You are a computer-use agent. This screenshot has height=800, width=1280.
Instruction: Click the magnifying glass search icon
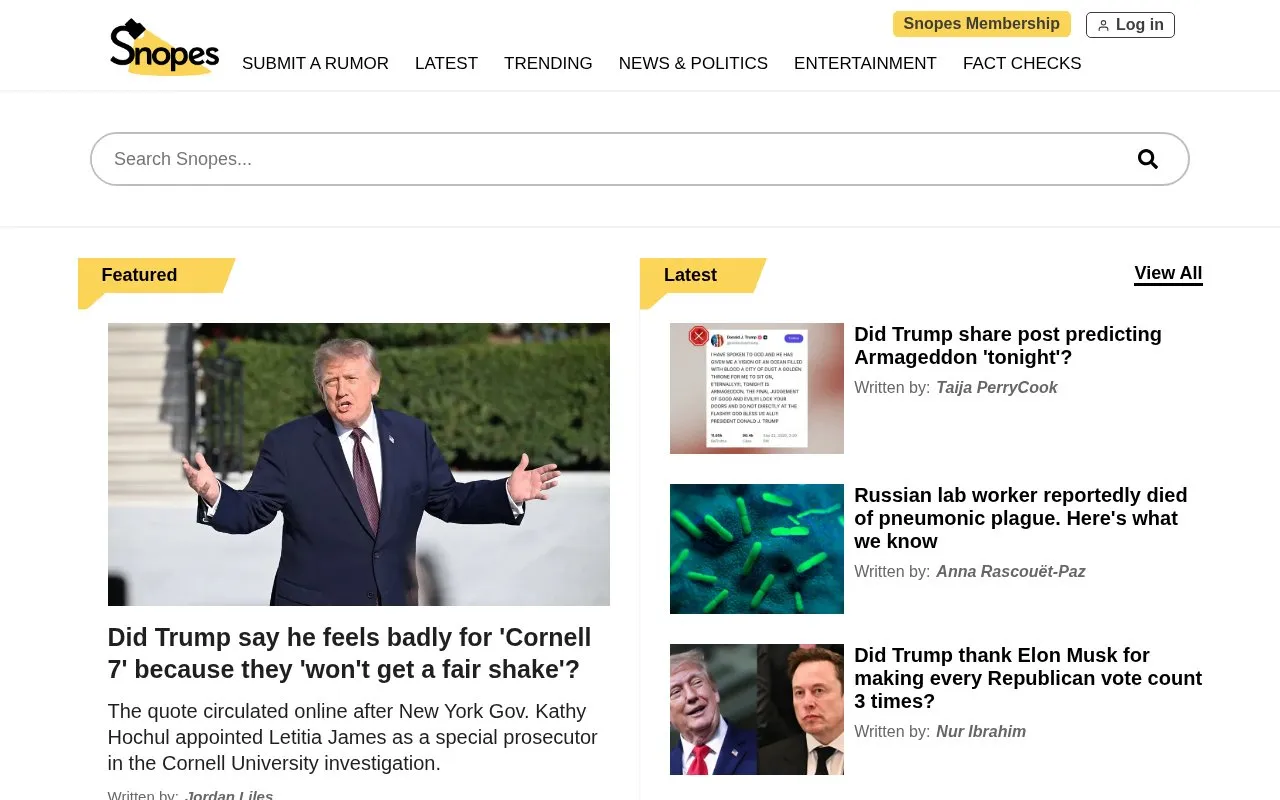coord(1148,159)
